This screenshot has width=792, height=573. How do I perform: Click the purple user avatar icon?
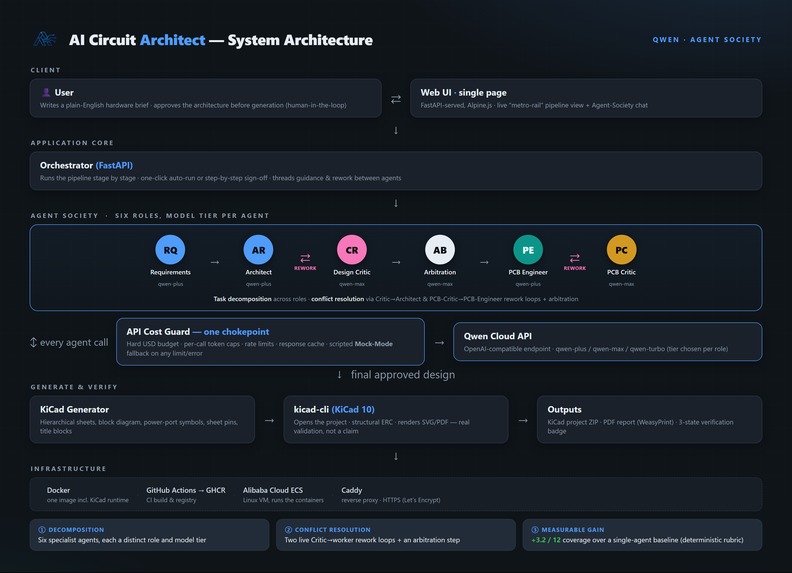coord(46,92)
